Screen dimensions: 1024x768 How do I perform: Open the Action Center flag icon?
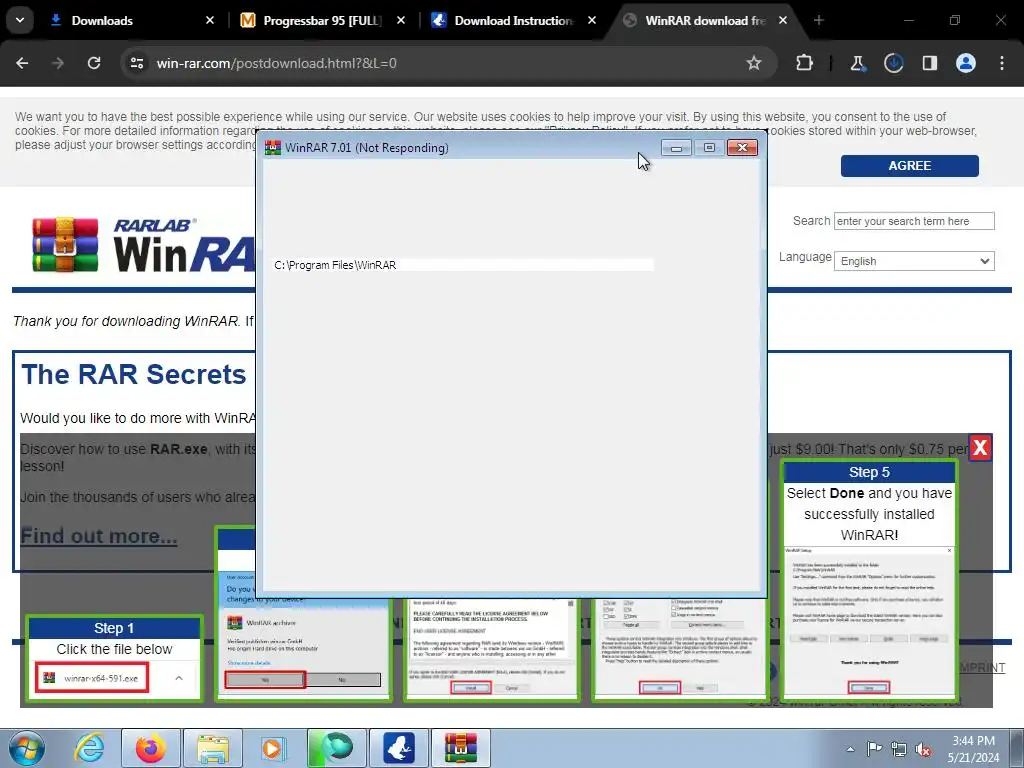tap(874, 749)
